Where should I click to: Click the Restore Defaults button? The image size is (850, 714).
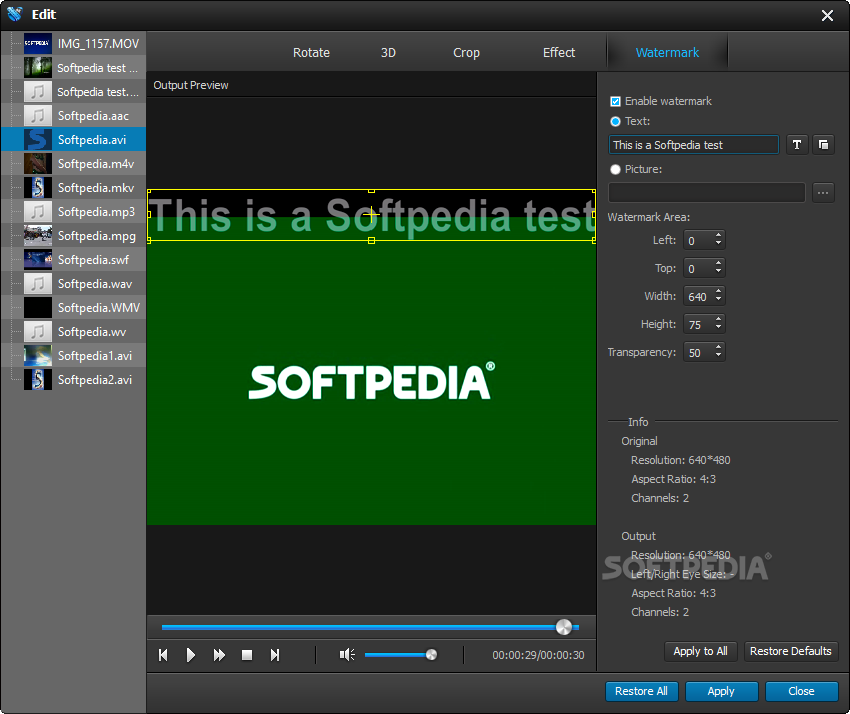pos(790,651)
